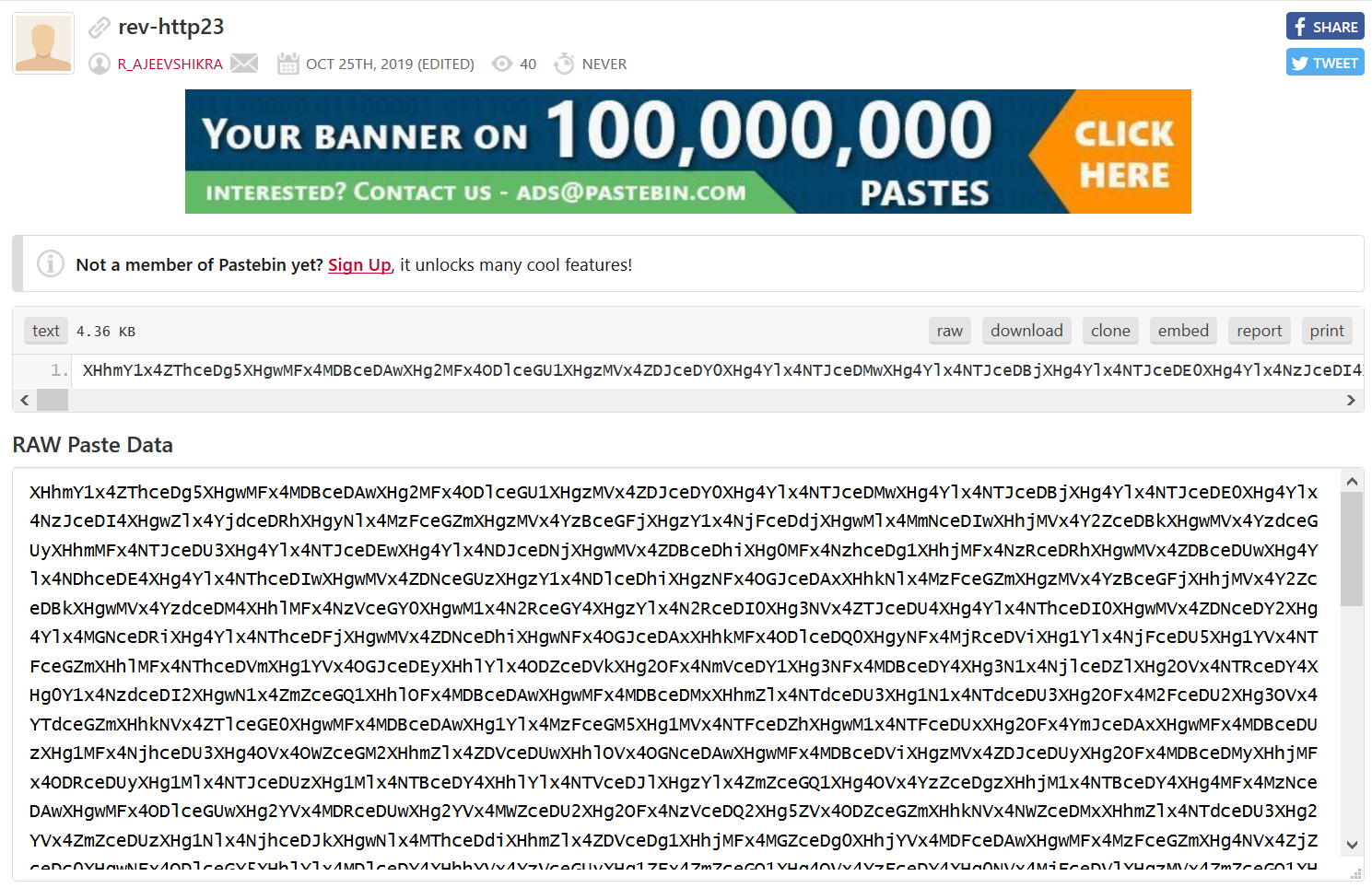Open the 100,000,000 pastes banner ad
The image size is (1372, 888).
688,151
